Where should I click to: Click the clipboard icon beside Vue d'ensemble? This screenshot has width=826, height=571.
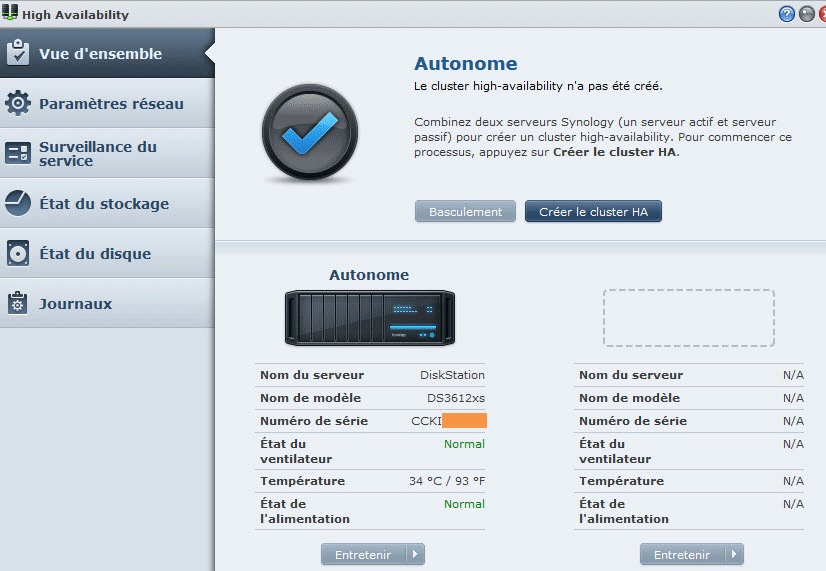[x=18, y=53]
